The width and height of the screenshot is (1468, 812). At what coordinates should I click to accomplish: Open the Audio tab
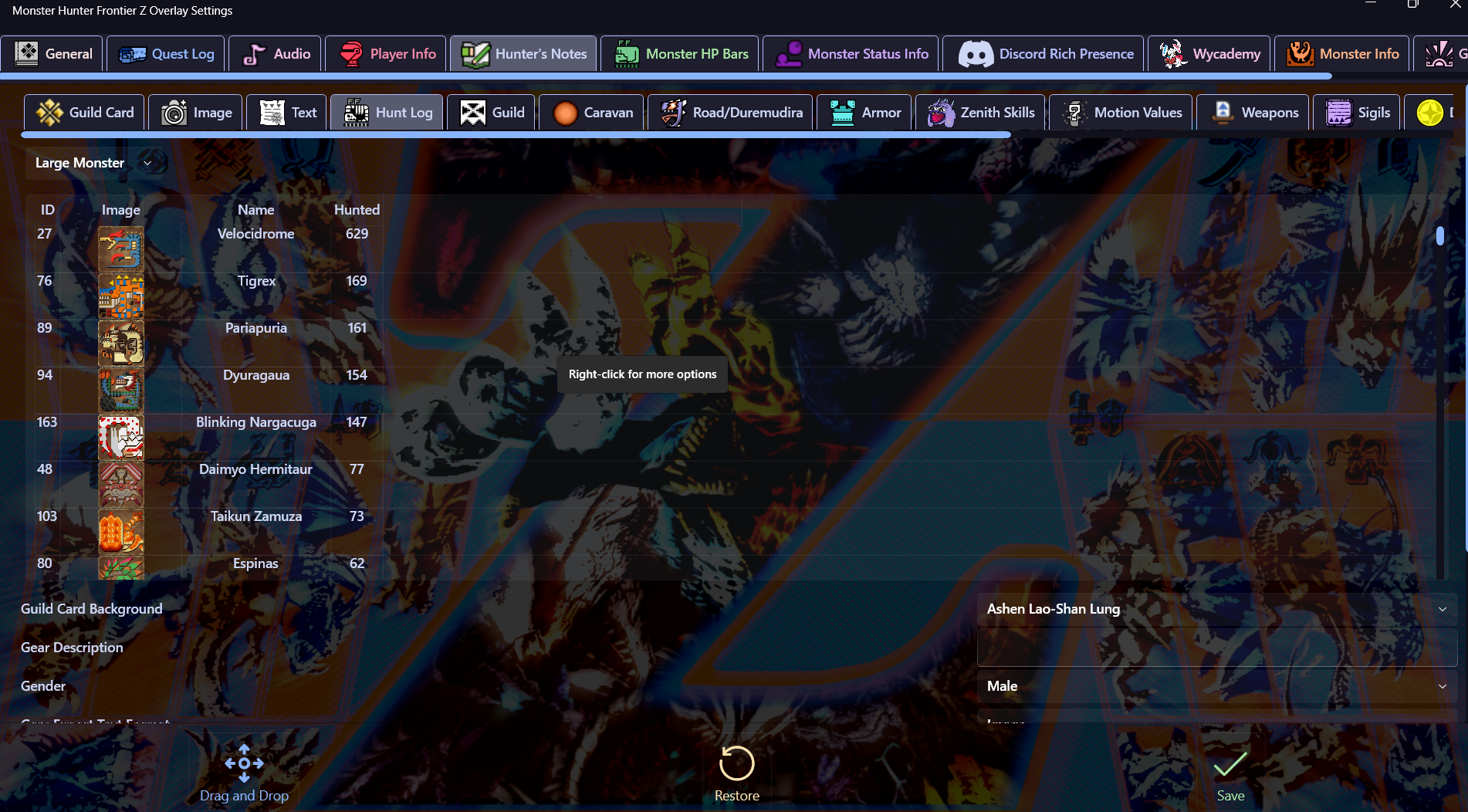point(275,54)
